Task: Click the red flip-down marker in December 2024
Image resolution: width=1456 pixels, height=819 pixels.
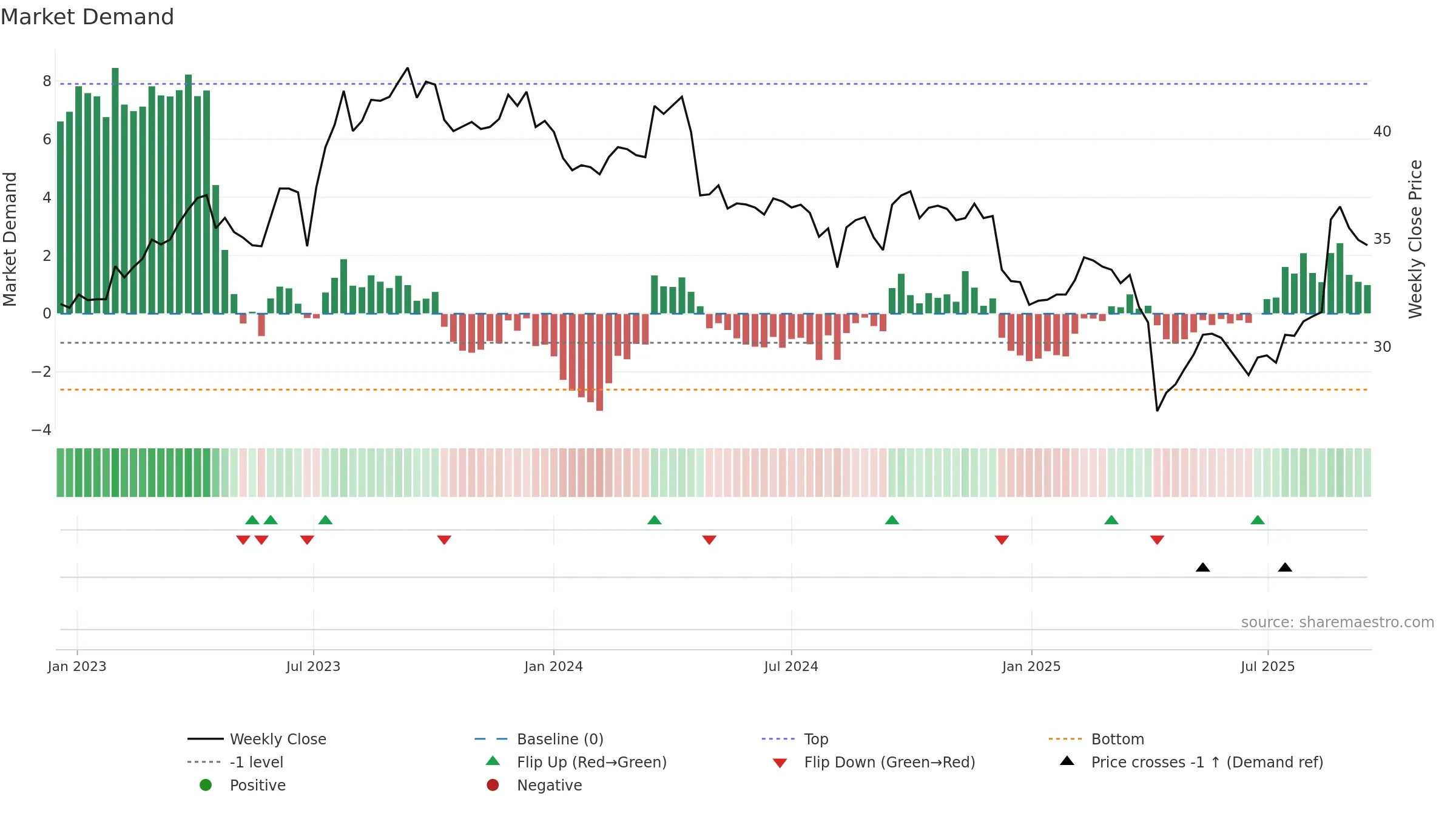Action: coord(1002,540)
